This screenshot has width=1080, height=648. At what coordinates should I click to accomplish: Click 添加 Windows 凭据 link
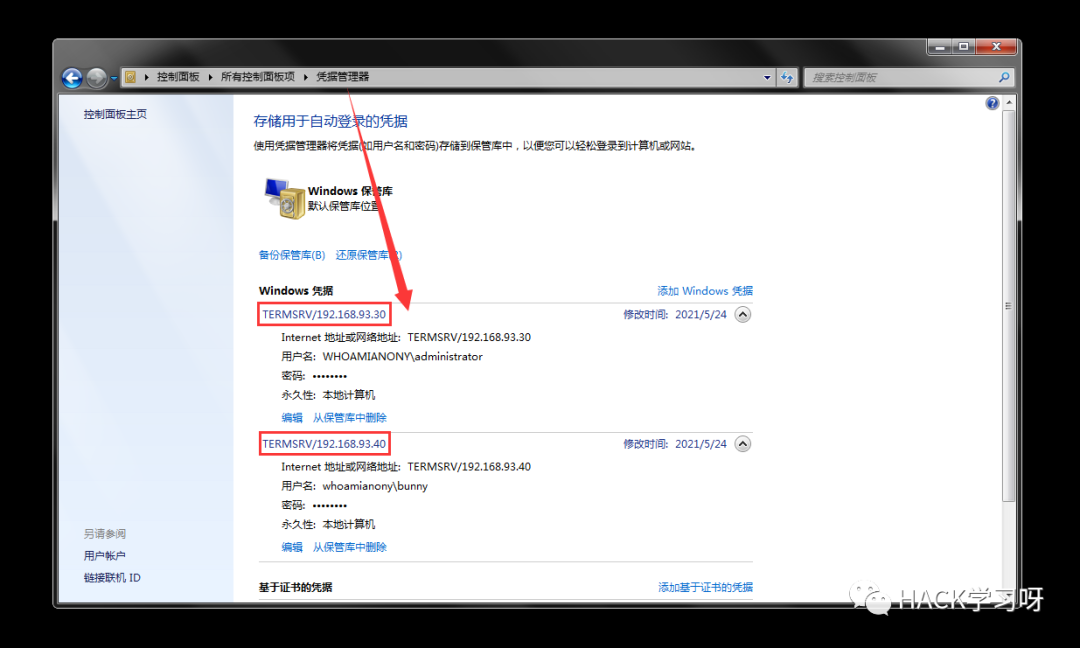click(x=705, y=291)
